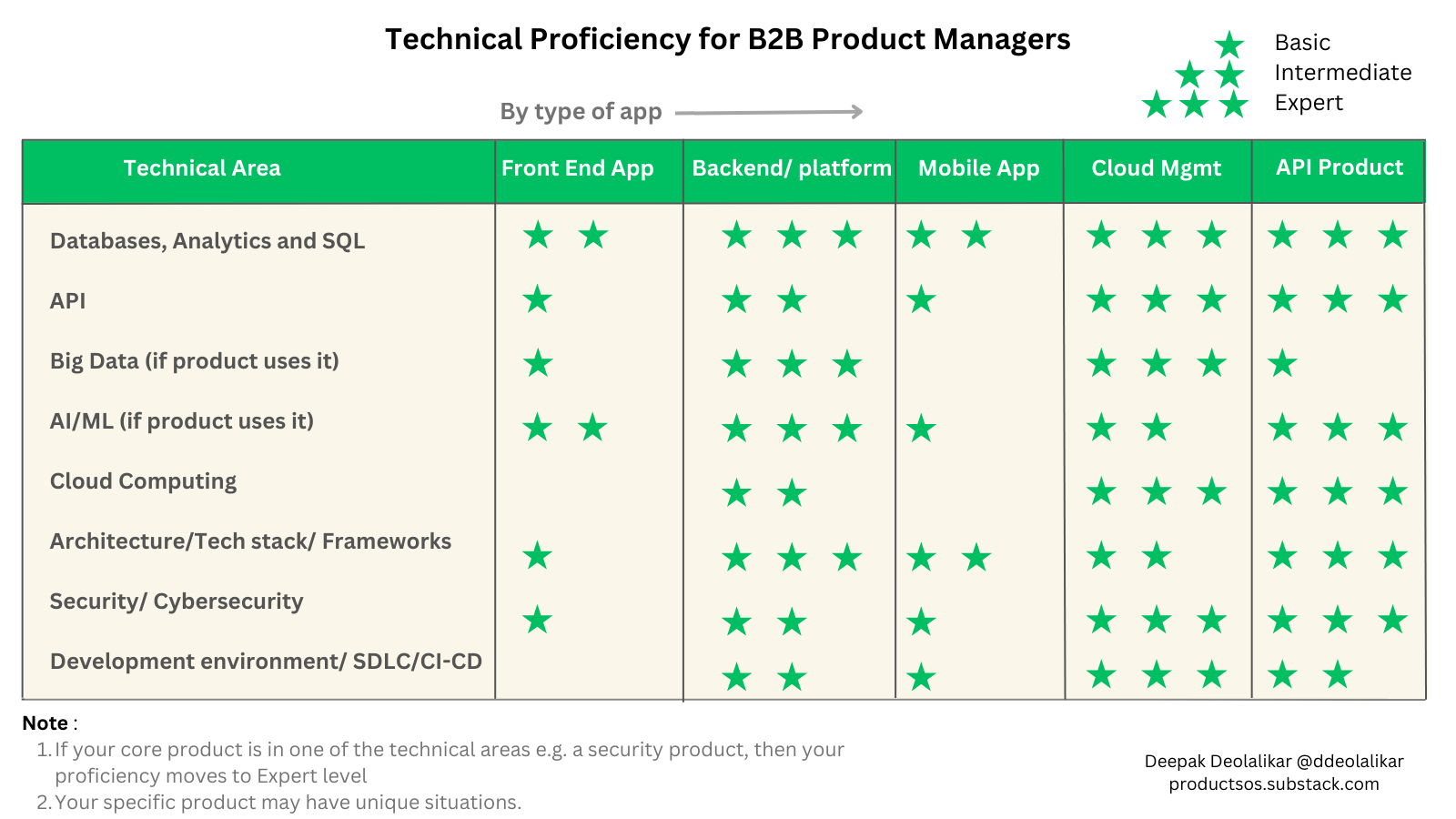1456x819 pixels.
Task: Click the Mobile App star in SDLC/CI-CD row
Action: click(x=921, y=676)
